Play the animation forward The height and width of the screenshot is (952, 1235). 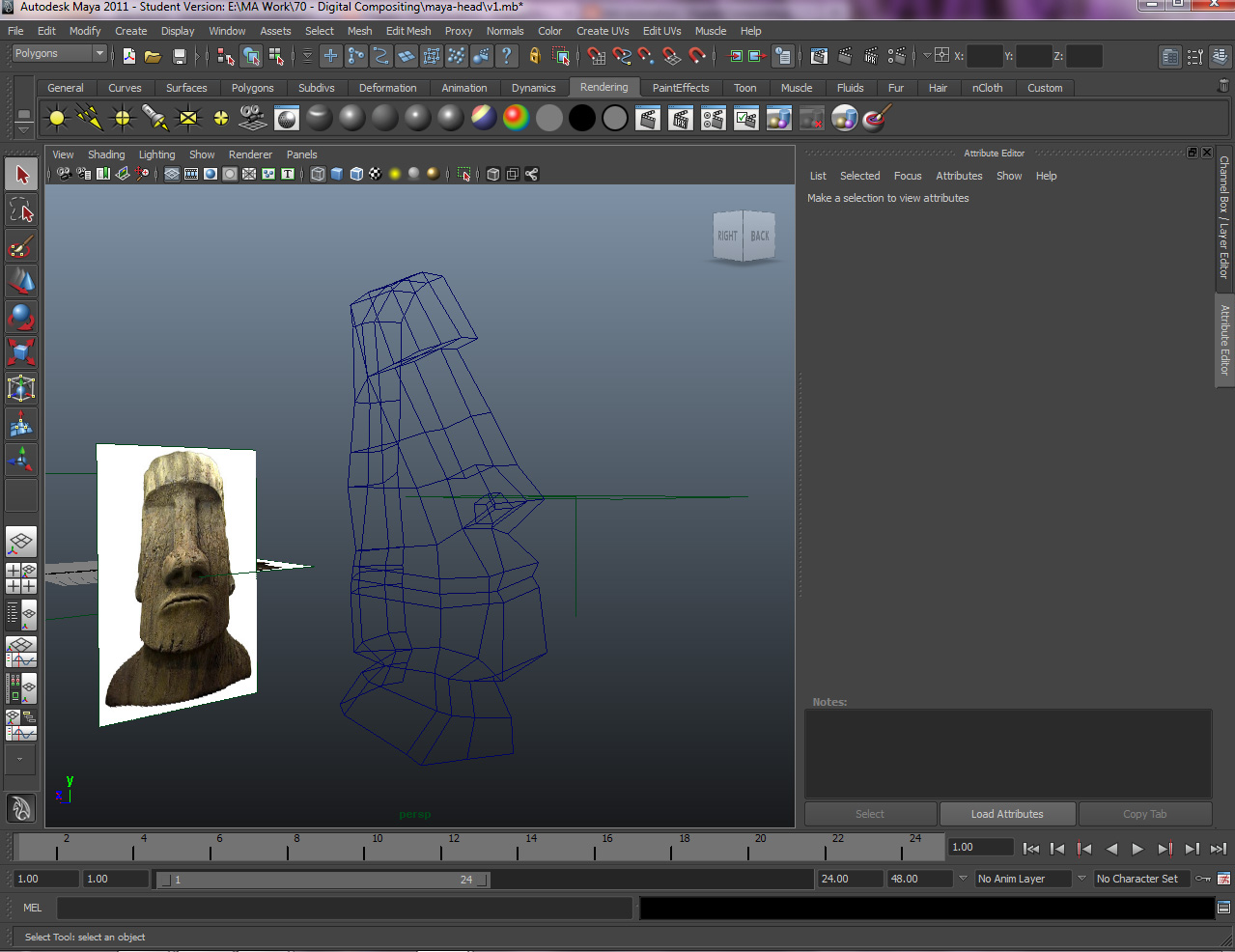coord(1137,848)
